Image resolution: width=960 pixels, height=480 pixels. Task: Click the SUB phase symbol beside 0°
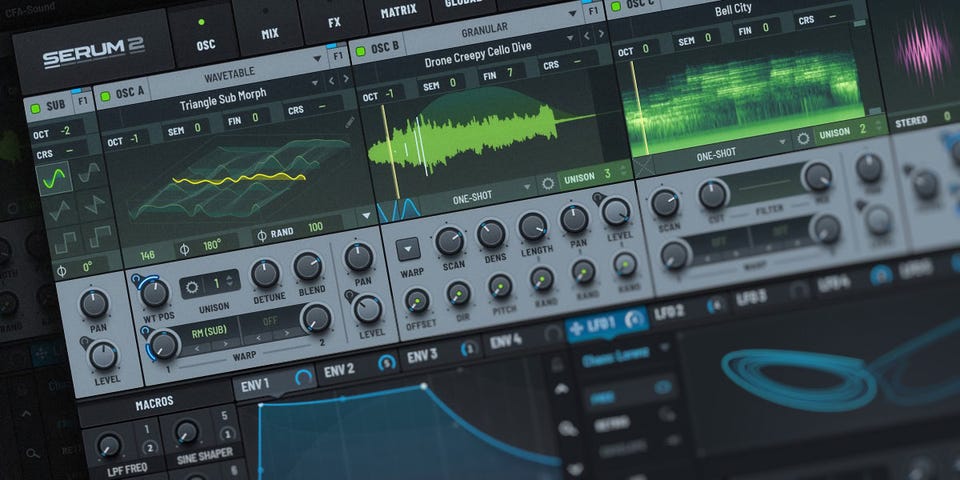tap(61, 270)
